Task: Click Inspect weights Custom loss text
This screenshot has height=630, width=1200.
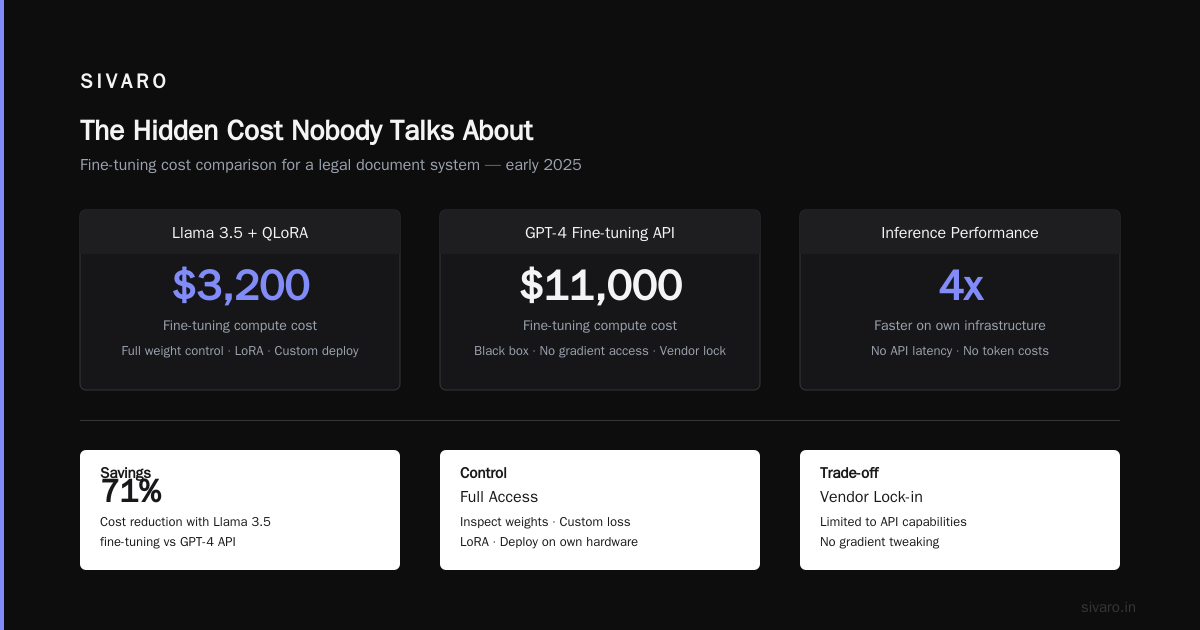Action: 545,522
